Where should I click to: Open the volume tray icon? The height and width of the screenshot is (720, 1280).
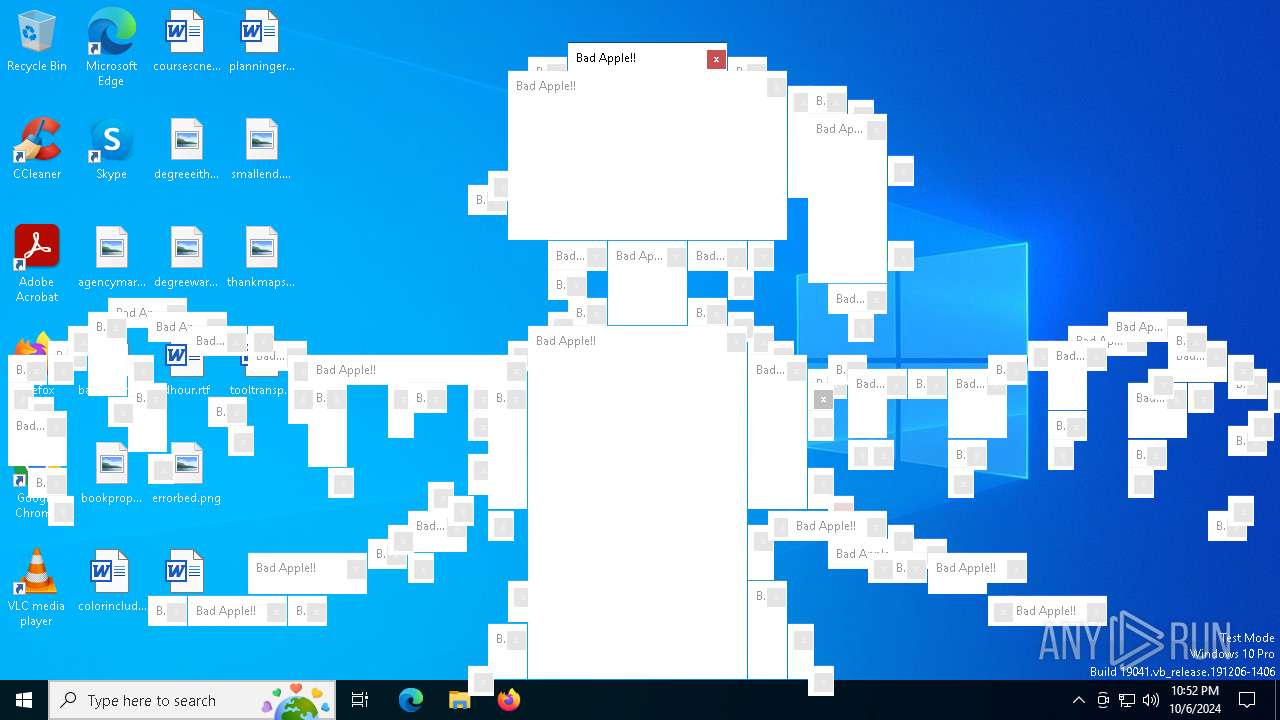[1151, 700]
